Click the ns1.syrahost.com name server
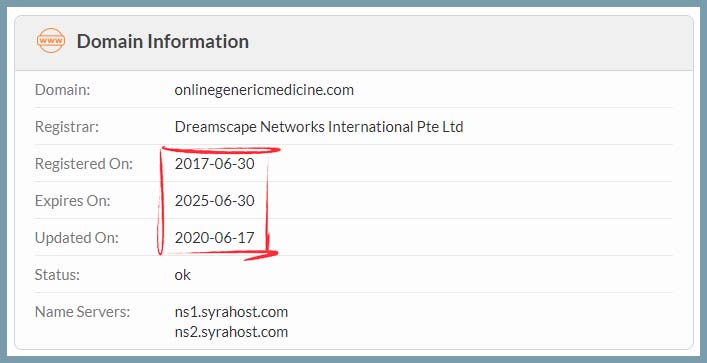Screen dimensions: 707x363 point(231,312)
